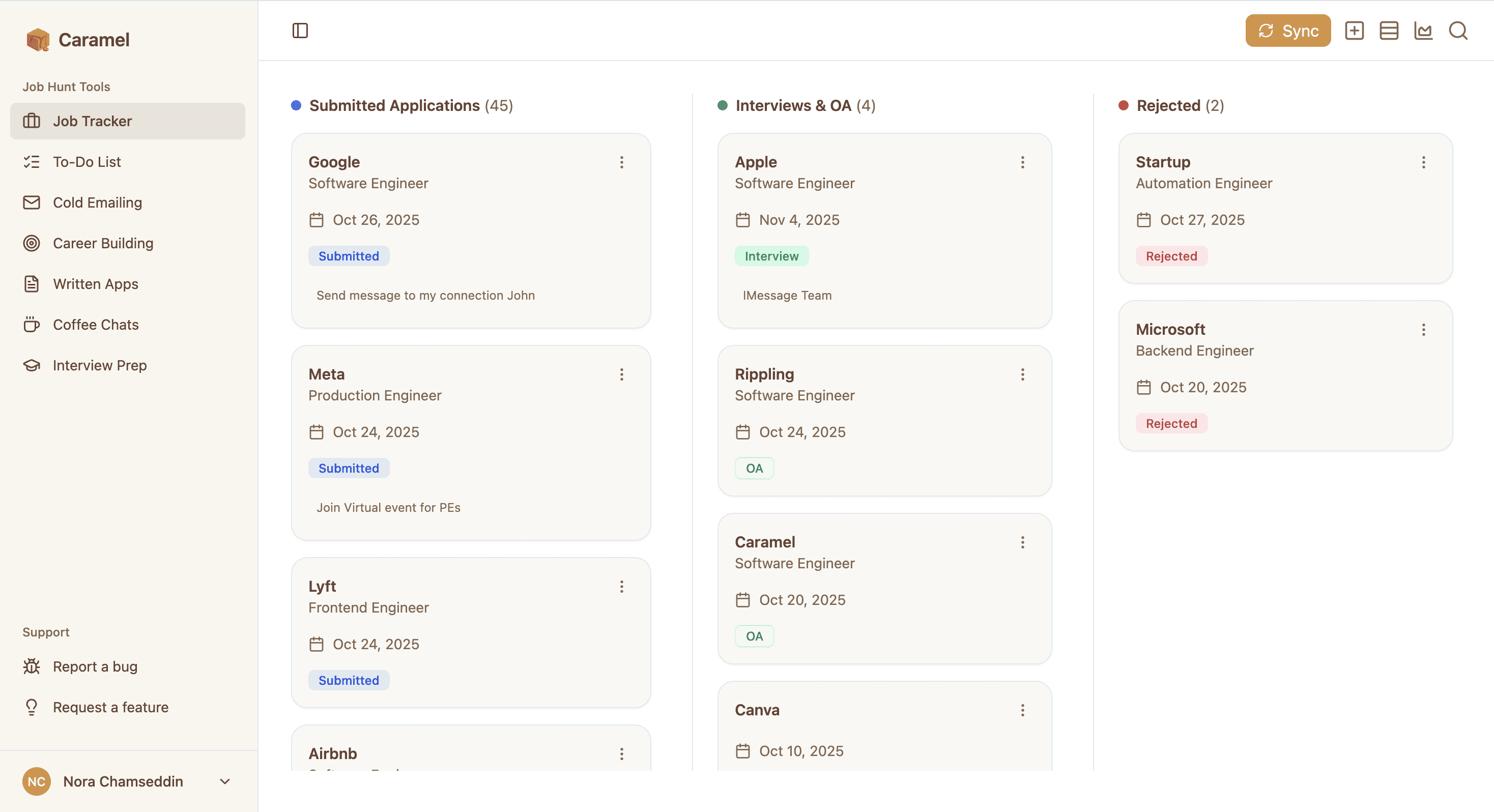Select the Interviews & OA column header
The width and height of the screenshot is (1494, 812).
pyautogui.click(x=796, y=105)
